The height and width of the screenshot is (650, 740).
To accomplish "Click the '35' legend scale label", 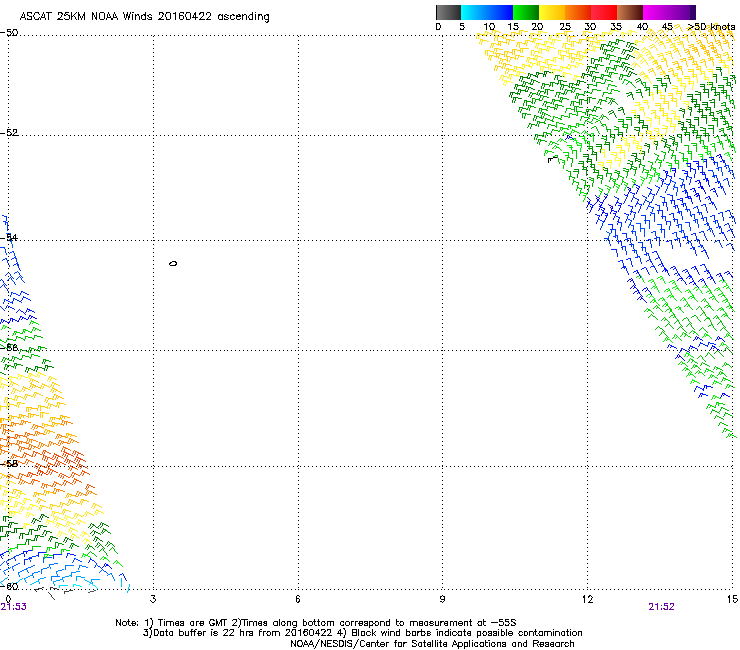I will click(x=616, y=27).
